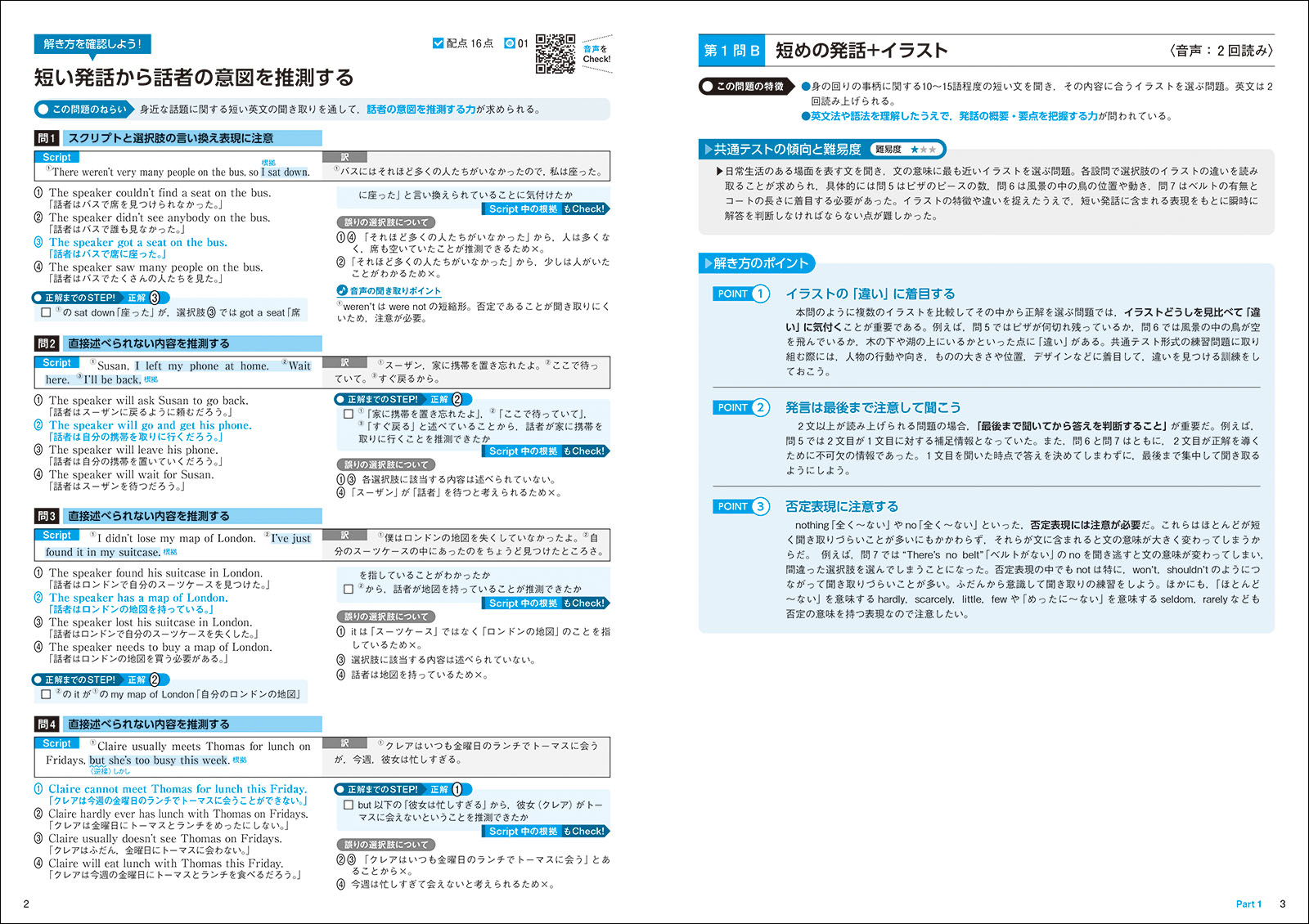Screen dimensions: 1309x924
Task: Click the Part 1 link at page bottom
Action: (x=1248, y=904)
